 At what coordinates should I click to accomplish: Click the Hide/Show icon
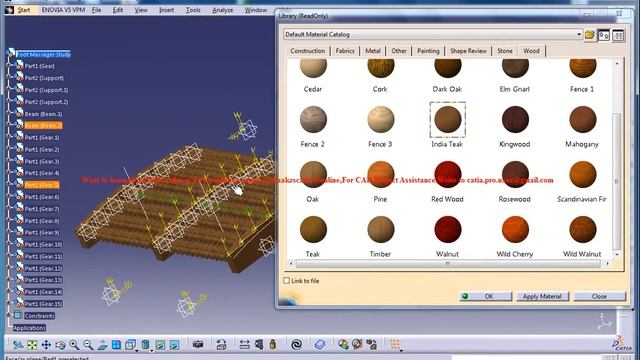(x=160, y=345)
